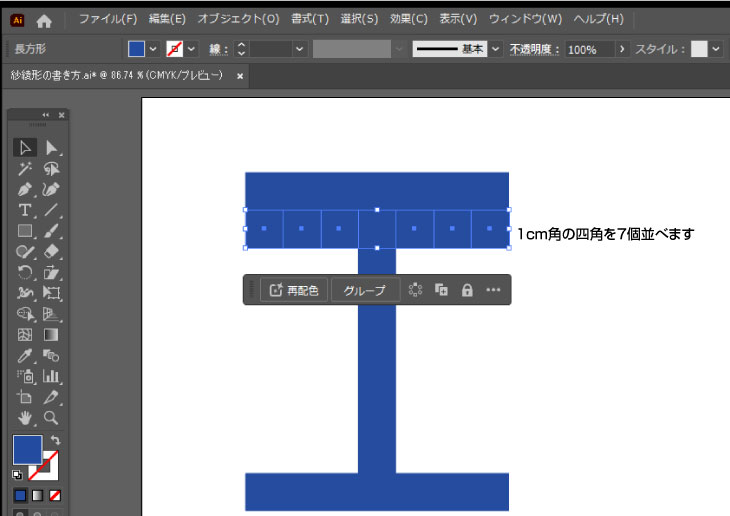Set paint mode to None

[56, 495]
